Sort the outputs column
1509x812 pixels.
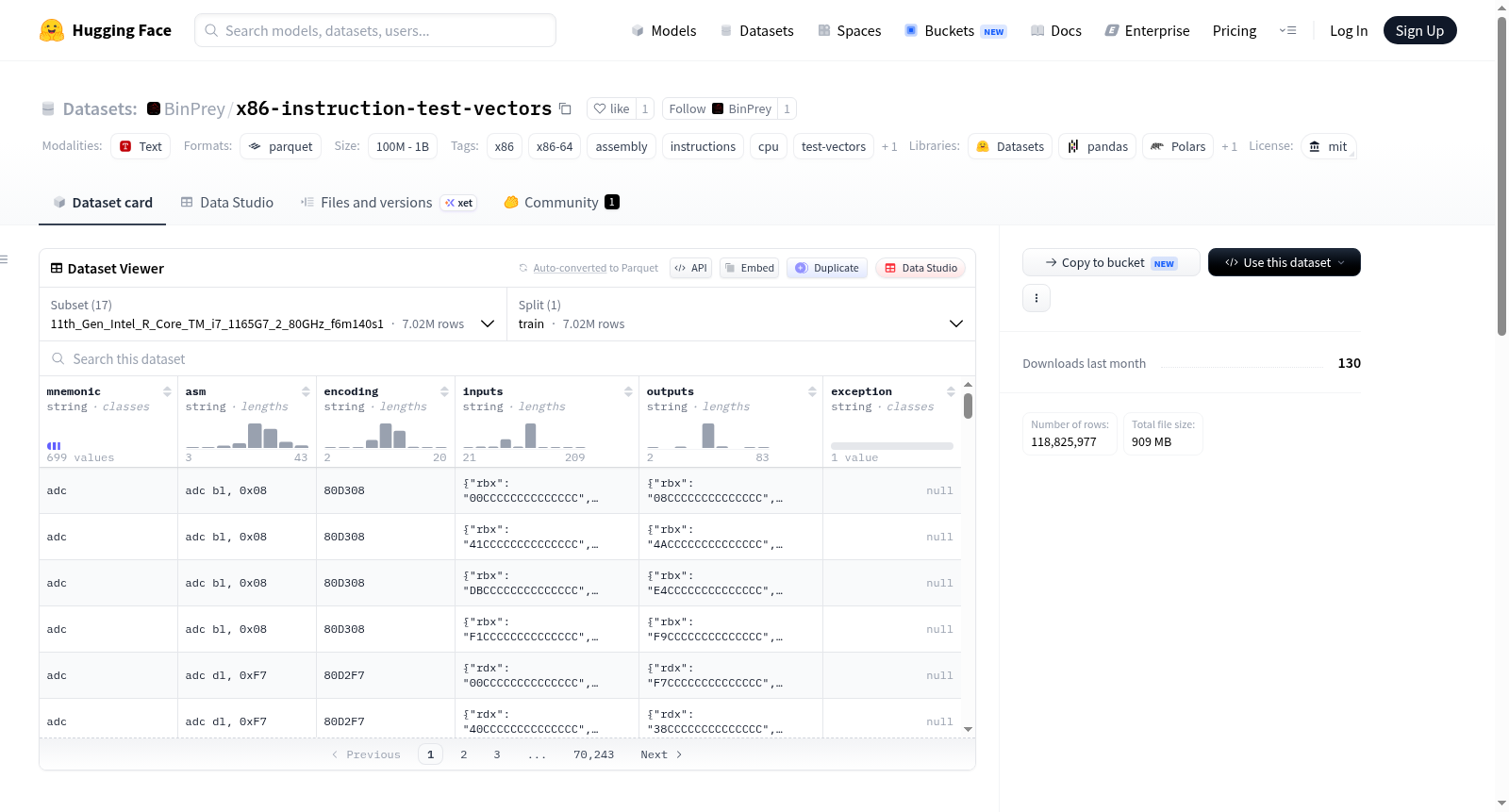pos(812,391)
